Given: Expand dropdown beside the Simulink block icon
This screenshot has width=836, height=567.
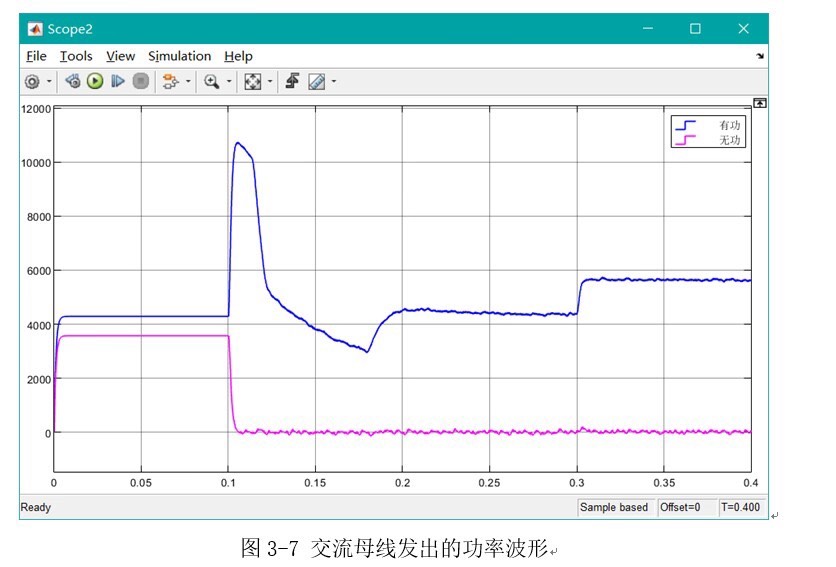Looking at the screenshot, I should 188,82.
